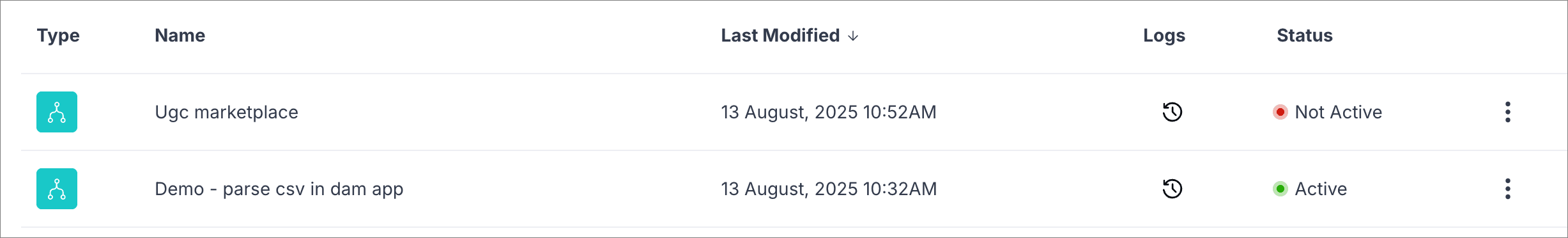This screenshot has height=238, width=1568.
Task: Sort by Type column header
Action: pos(58,36)
